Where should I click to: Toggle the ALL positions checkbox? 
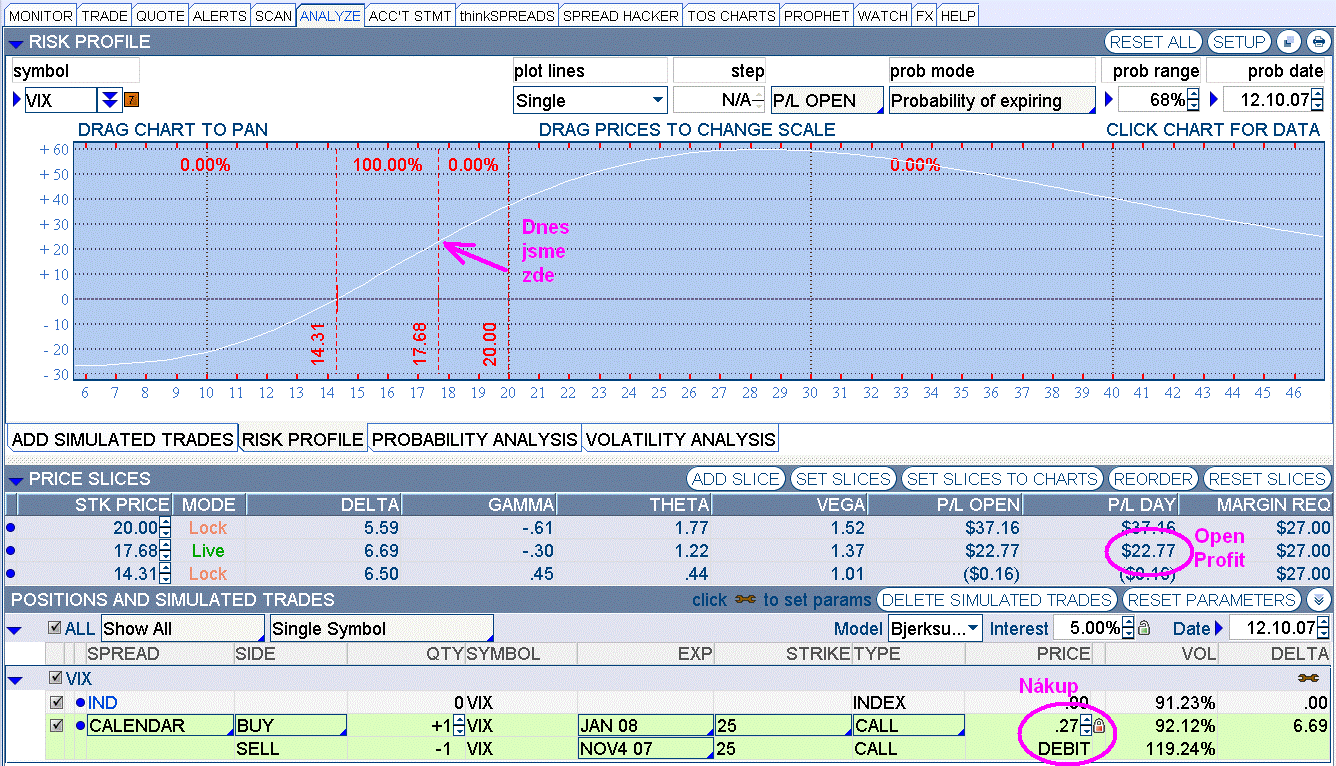(55, 628)
